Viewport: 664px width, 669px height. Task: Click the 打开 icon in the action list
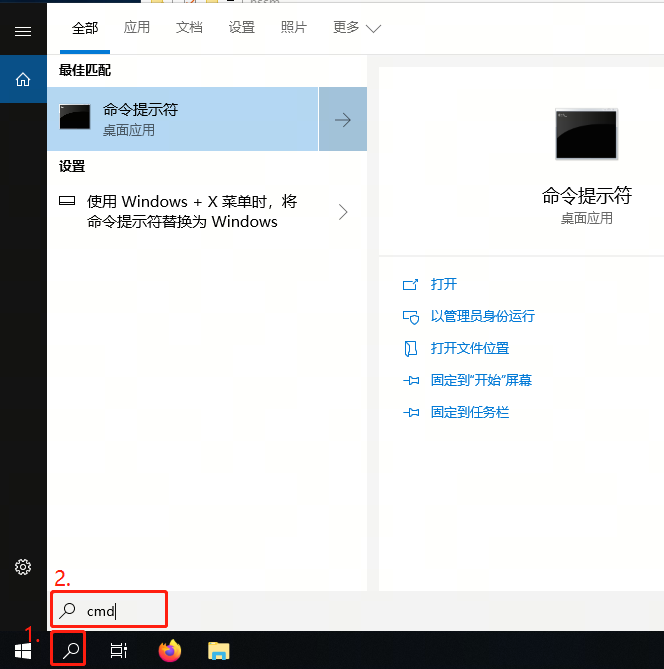coord(410,284)
